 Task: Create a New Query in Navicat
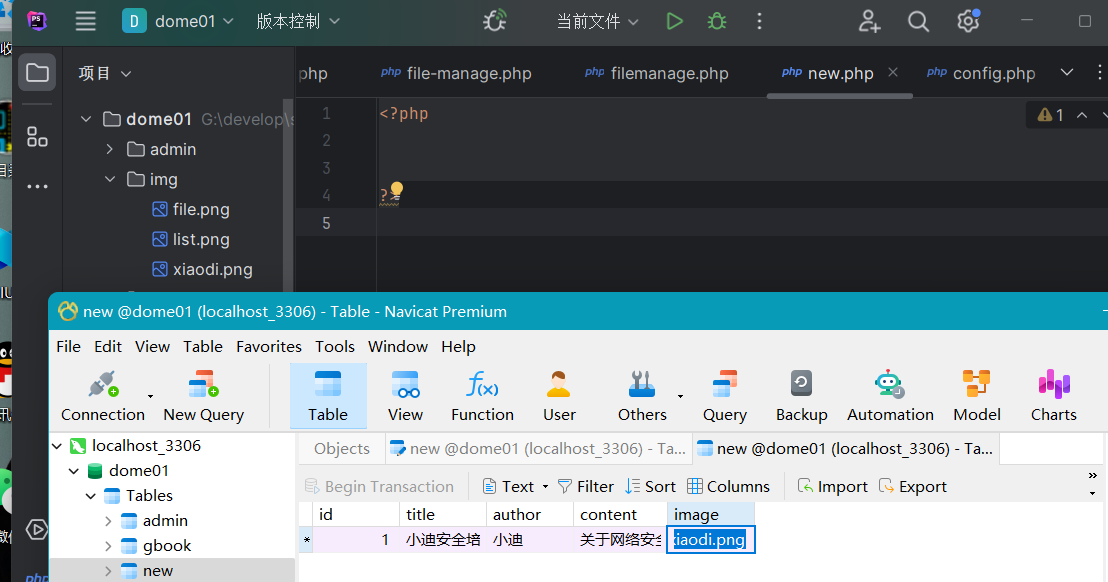click(x=203, y=395)
